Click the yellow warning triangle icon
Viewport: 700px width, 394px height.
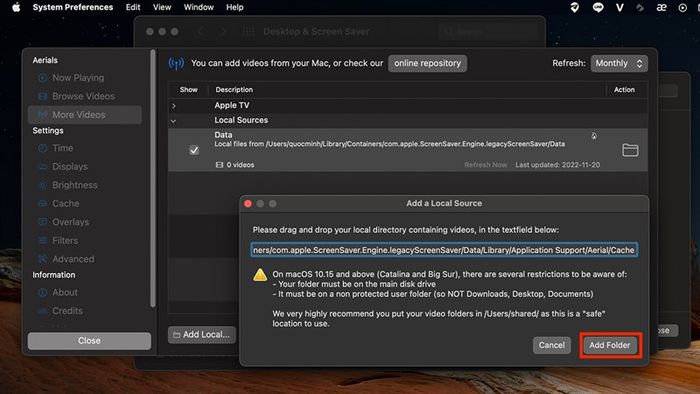tap(260, 275)
